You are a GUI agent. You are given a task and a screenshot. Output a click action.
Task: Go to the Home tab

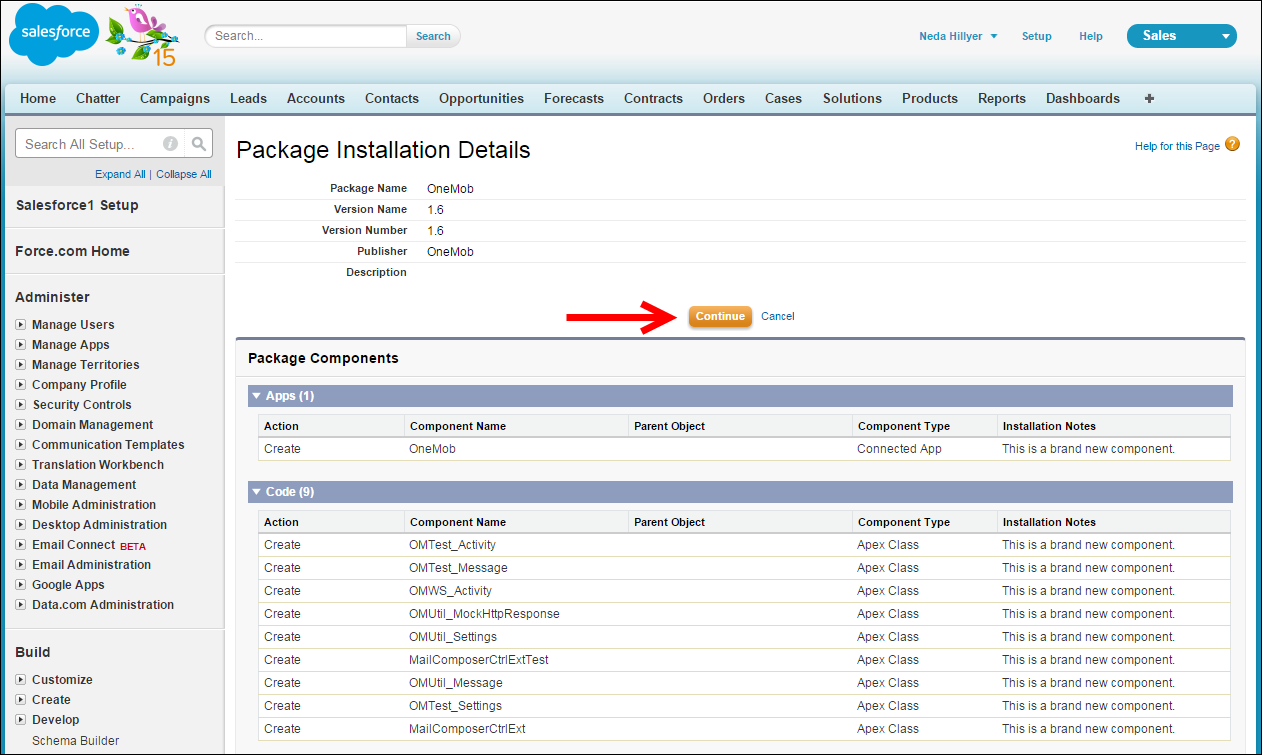pos(38,98)
